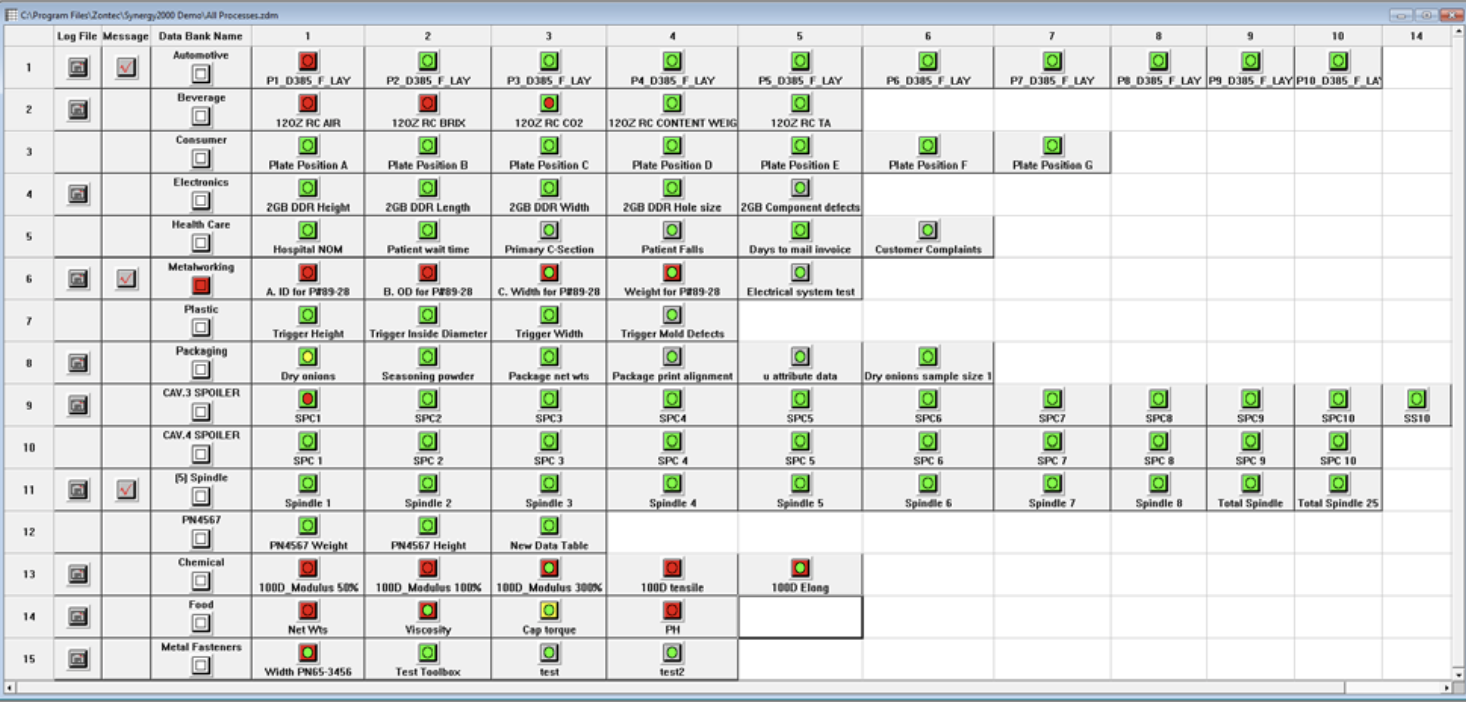This screenshot has height=702, width=1466.
Task: Open the Spindle 5 process icon
Action: (800, 483)
